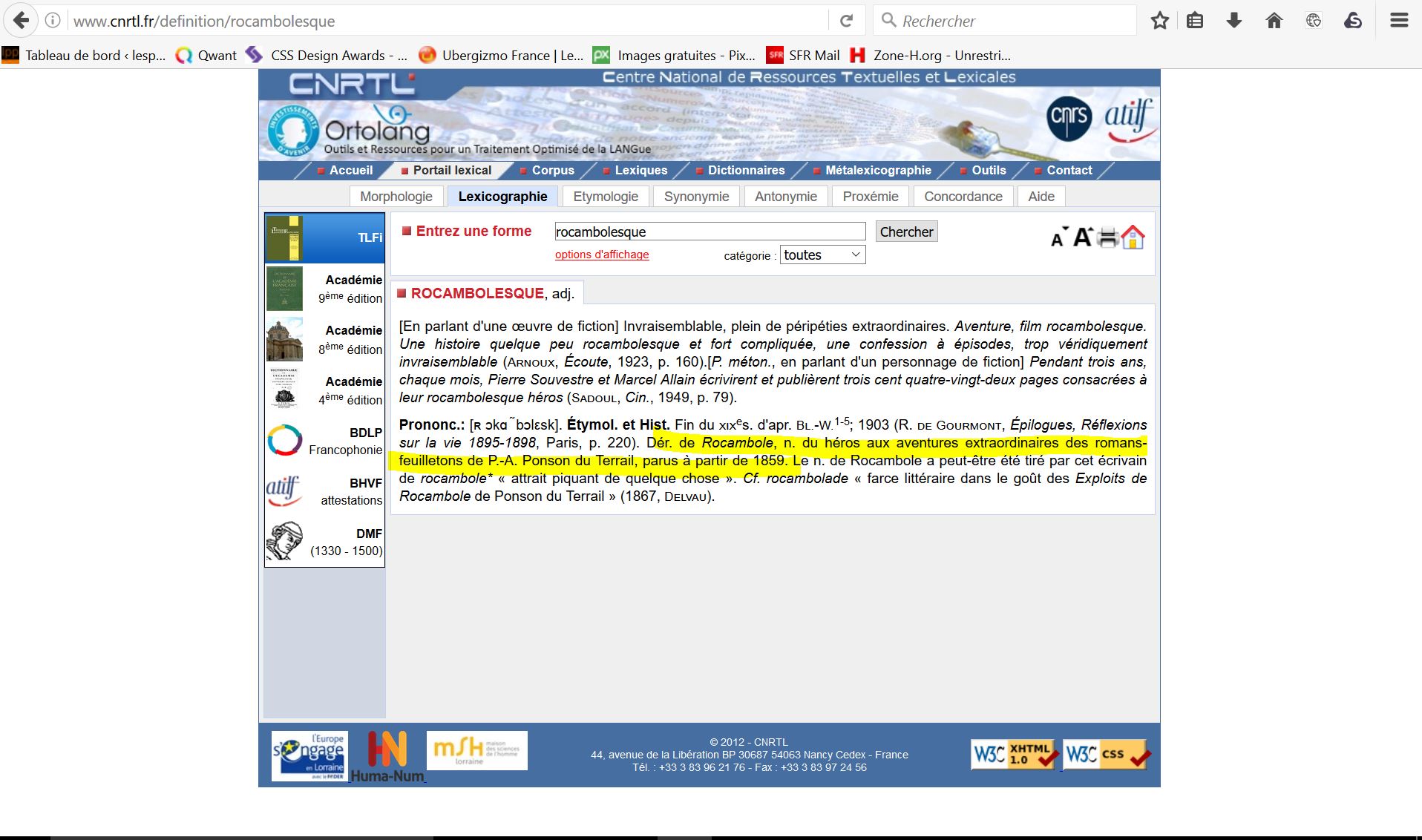This screenshot has width=1422, height=840.
Task: Select the DMF (1330 - 1500) dictionary
Action: click(325, 542)
